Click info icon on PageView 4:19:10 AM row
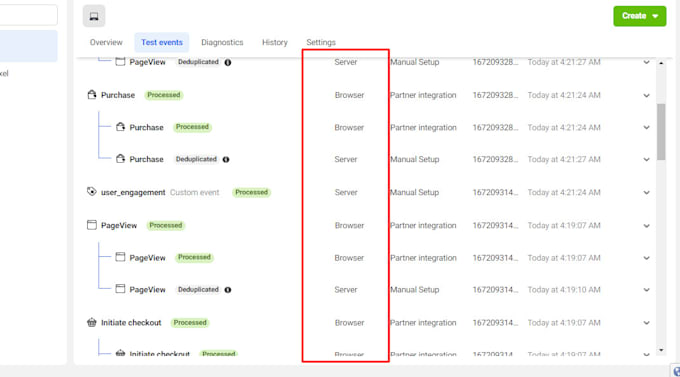This screenshot has width=680, height=377. 228,290
